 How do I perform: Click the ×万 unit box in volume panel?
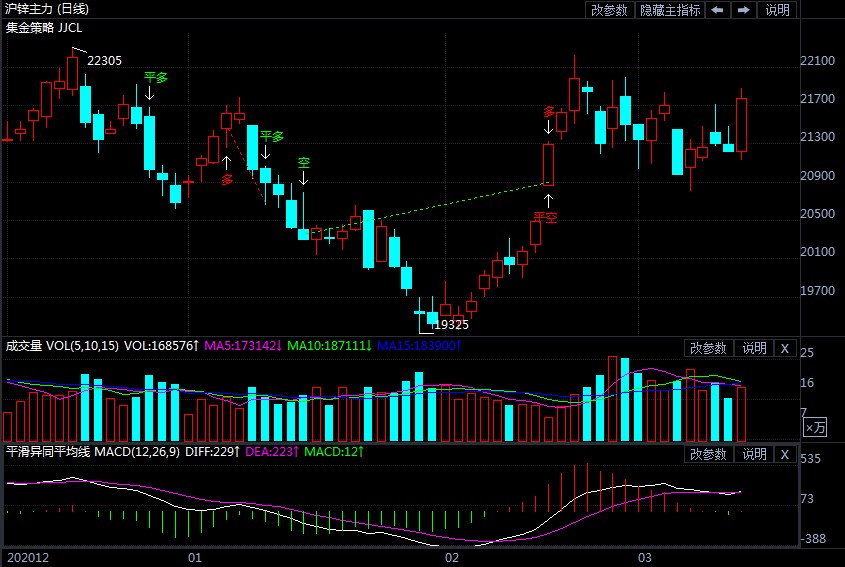tap(815, 427)
